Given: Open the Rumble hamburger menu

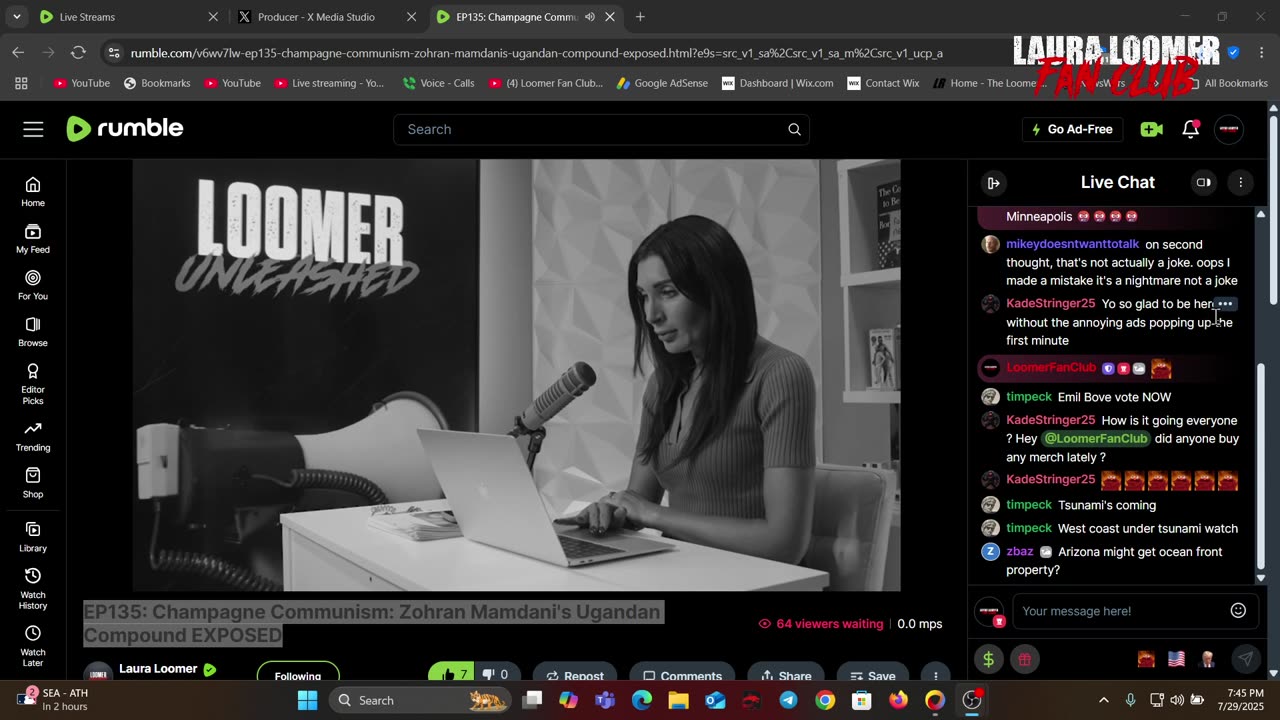Looking at the screenshot, I should (x=33, y=129).
